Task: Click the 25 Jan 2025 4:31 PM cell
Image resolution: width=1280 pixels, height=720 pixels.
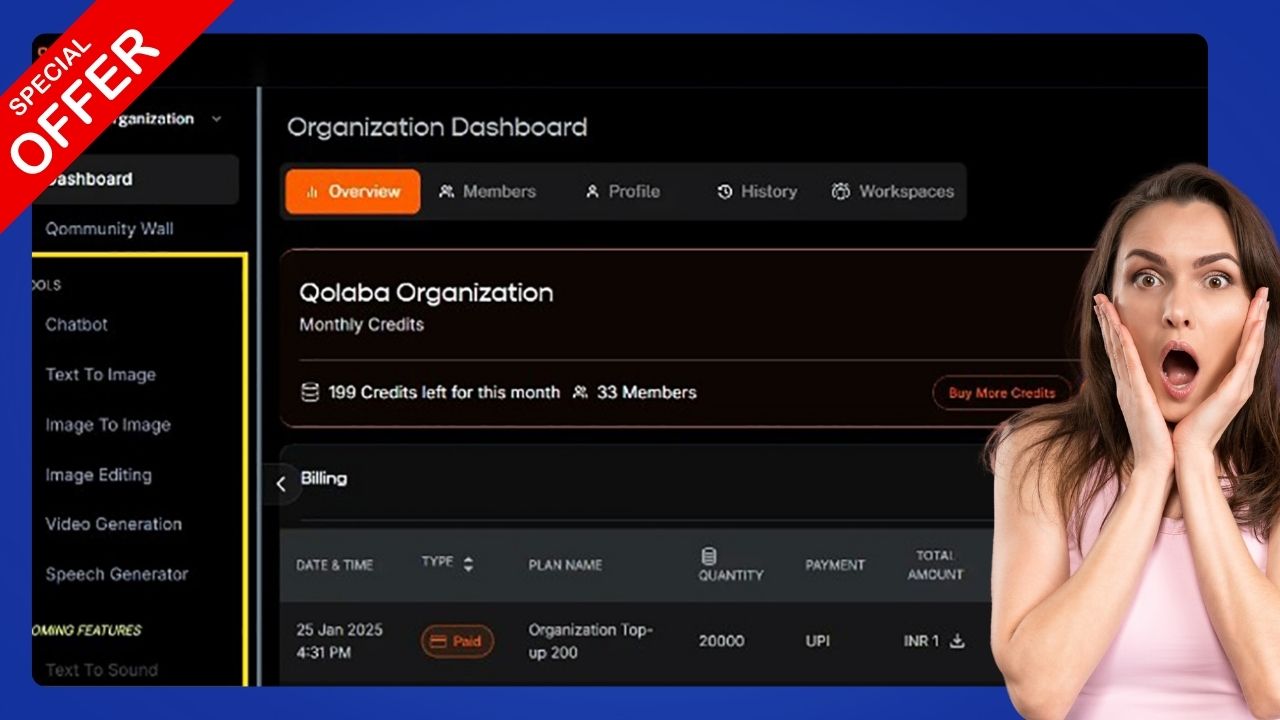Action: click(339, 641)
